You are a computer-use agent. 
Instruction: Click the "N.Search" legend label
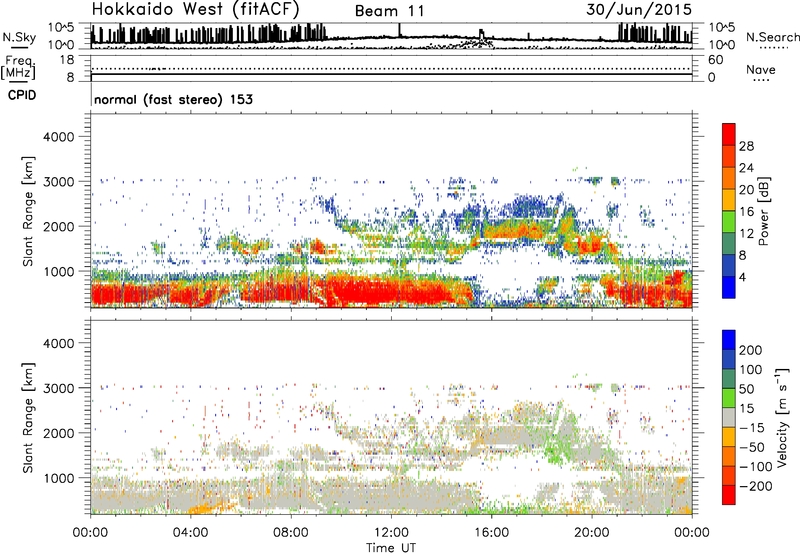(x=773, y=37)
